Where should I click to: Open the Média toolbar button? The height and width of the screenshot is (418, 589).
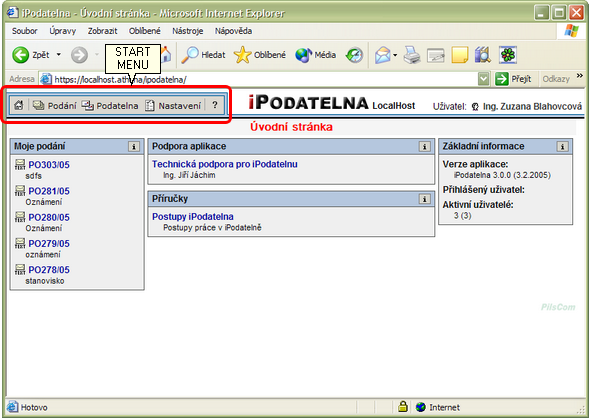point(315,55)
